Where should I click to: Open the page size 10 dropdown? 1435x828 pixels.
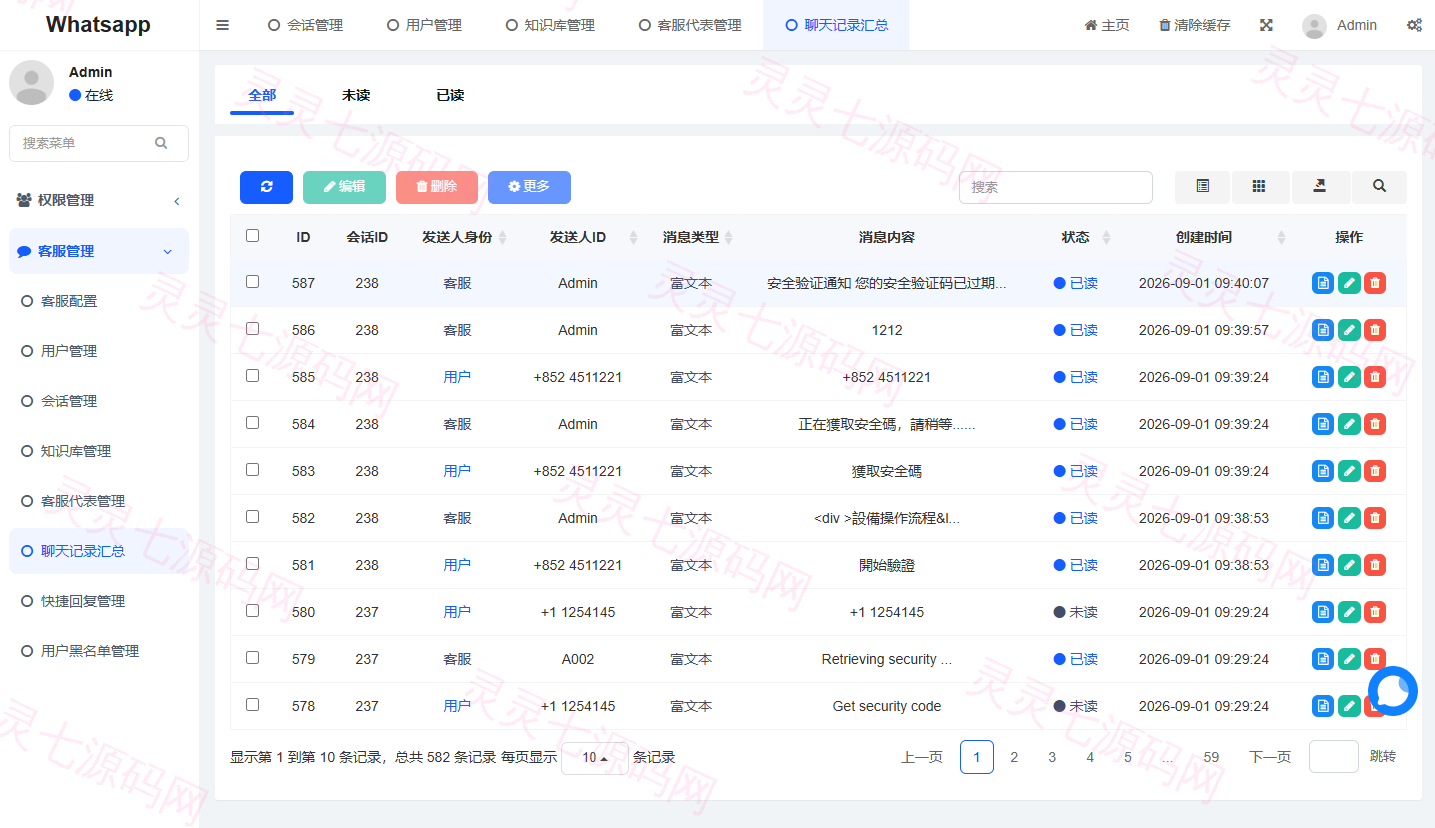click(x=595, y=758)
